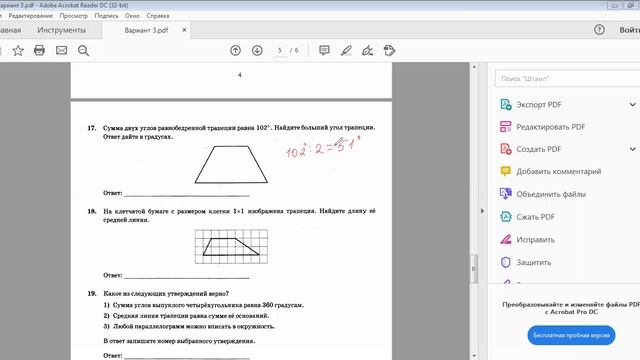Click the page number field
This screenshot has height=360, width=640.
pos(280,51)
